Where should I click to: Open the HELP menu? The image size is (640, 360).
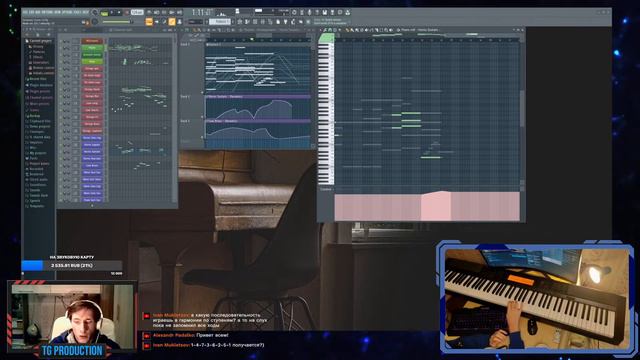[85, 12]
